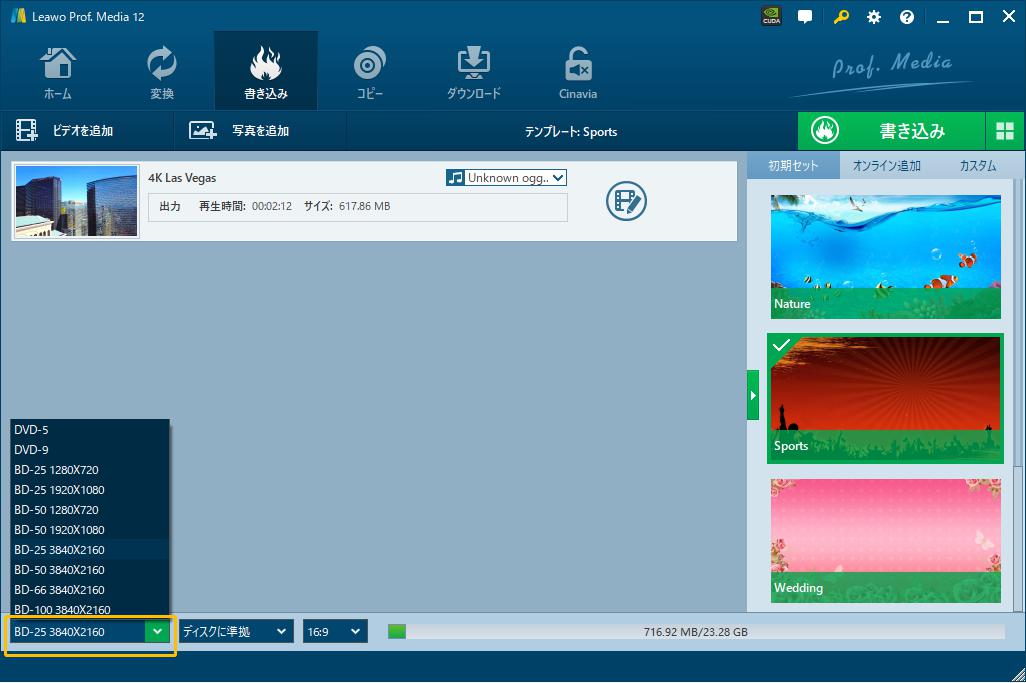This screenshot has height=683, width=1026.
Task: Select BD-25 1920X1080 disc option
Action: [x=90, y=490]
